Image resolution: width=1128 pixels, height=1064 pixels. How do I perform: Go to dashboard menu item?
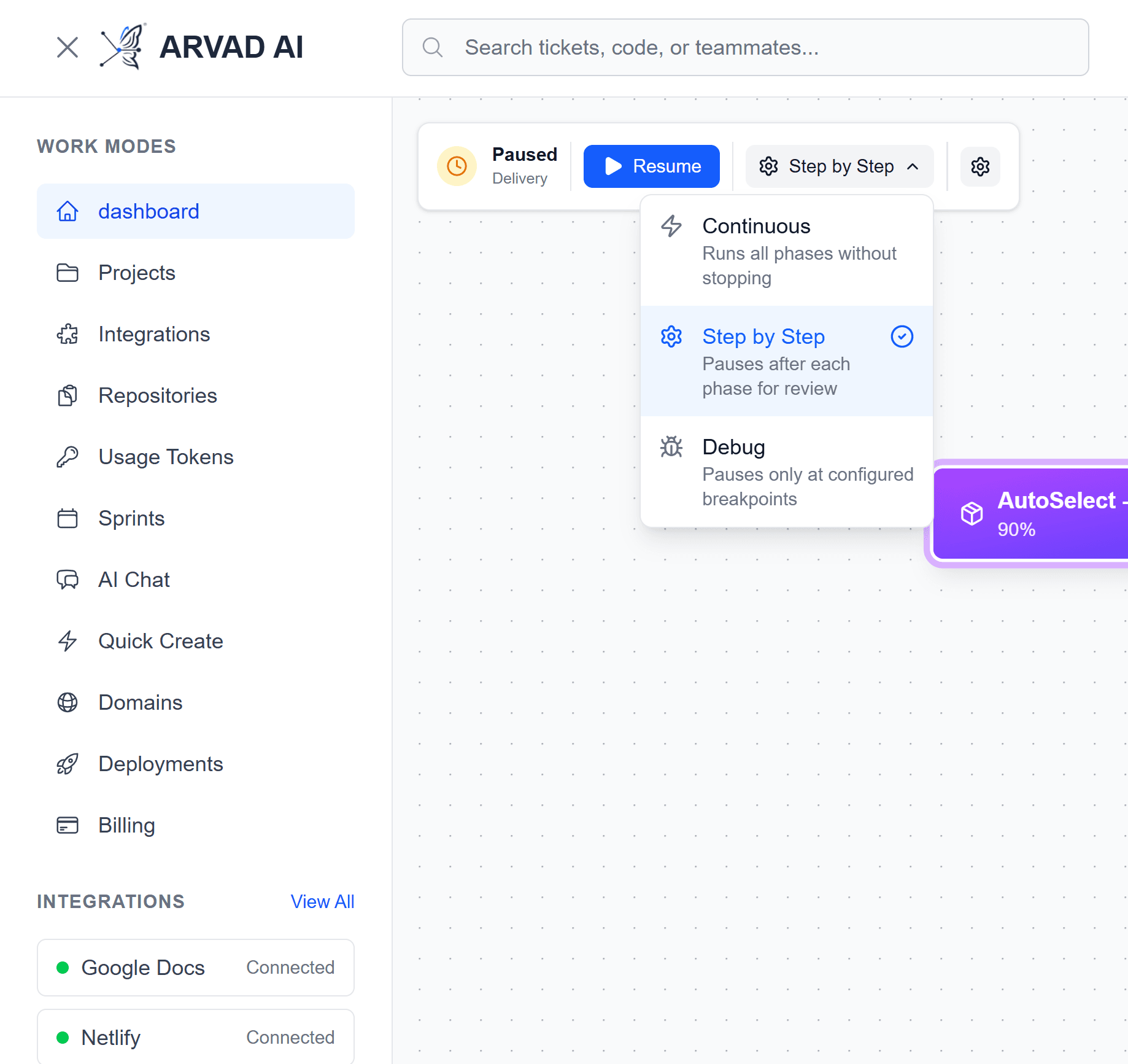tap(196, 211)
